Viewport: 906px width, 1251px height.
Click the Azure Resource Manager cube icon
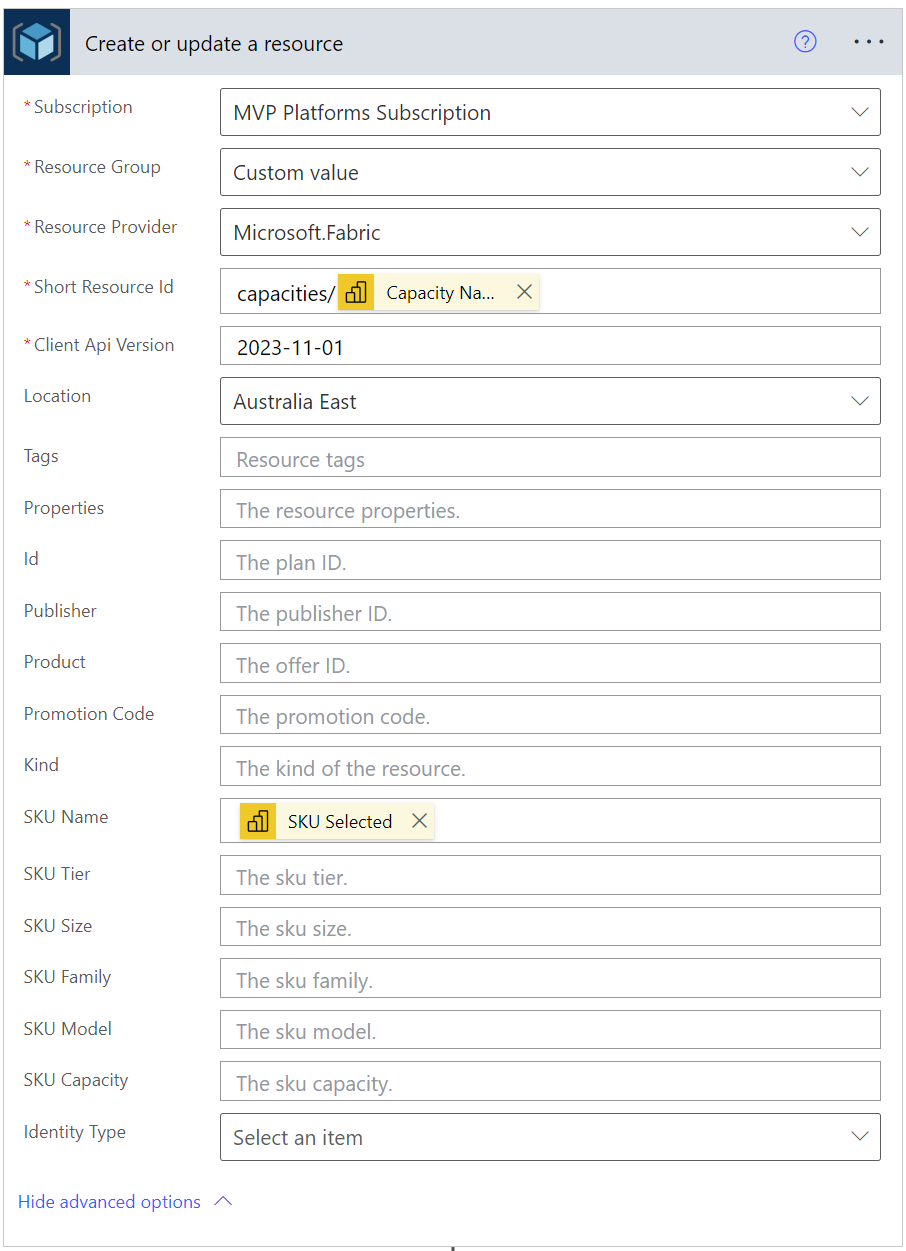coord(37,43)
